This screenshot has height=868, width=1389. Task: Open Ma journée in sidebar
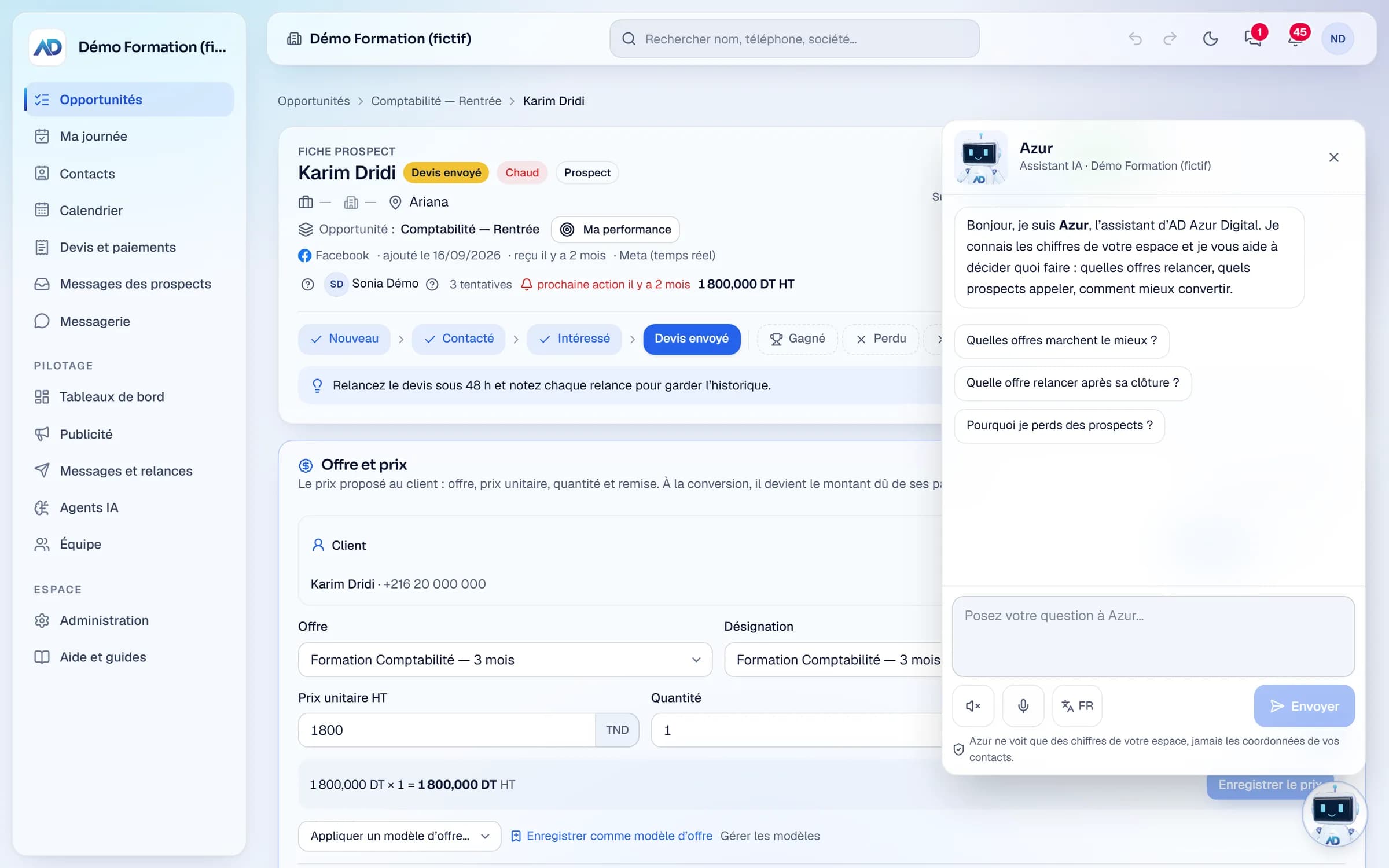129,137
